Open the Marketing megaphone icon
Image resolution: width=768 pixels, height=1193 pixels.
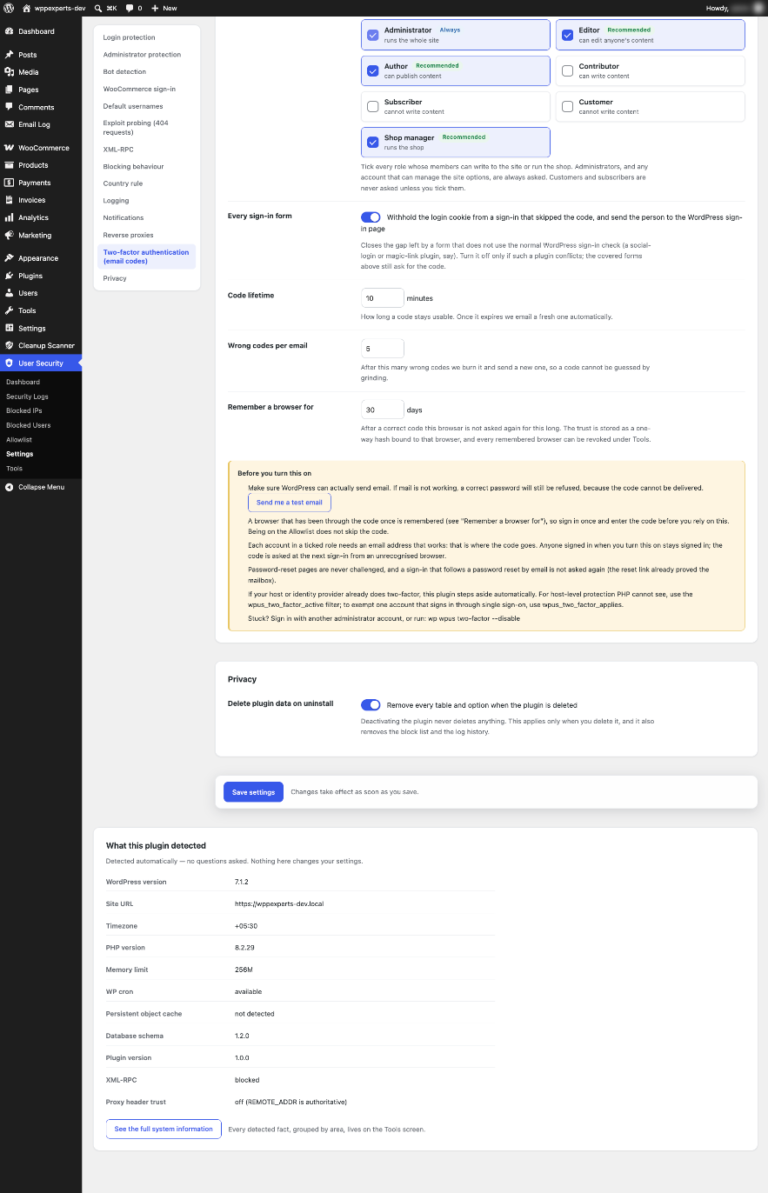9,235
